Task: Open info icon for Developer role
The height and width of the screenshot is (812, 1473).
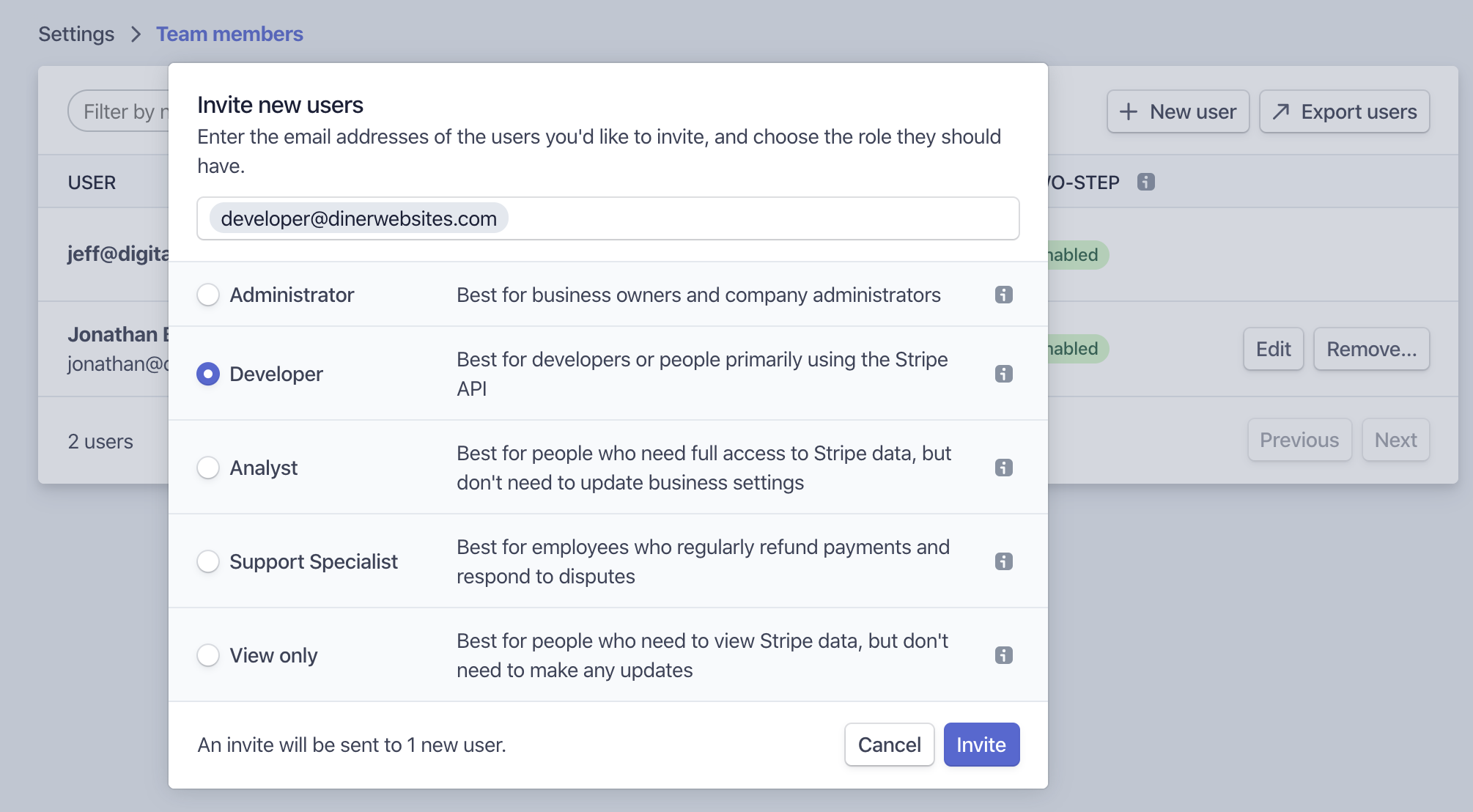Action: 1003,374
